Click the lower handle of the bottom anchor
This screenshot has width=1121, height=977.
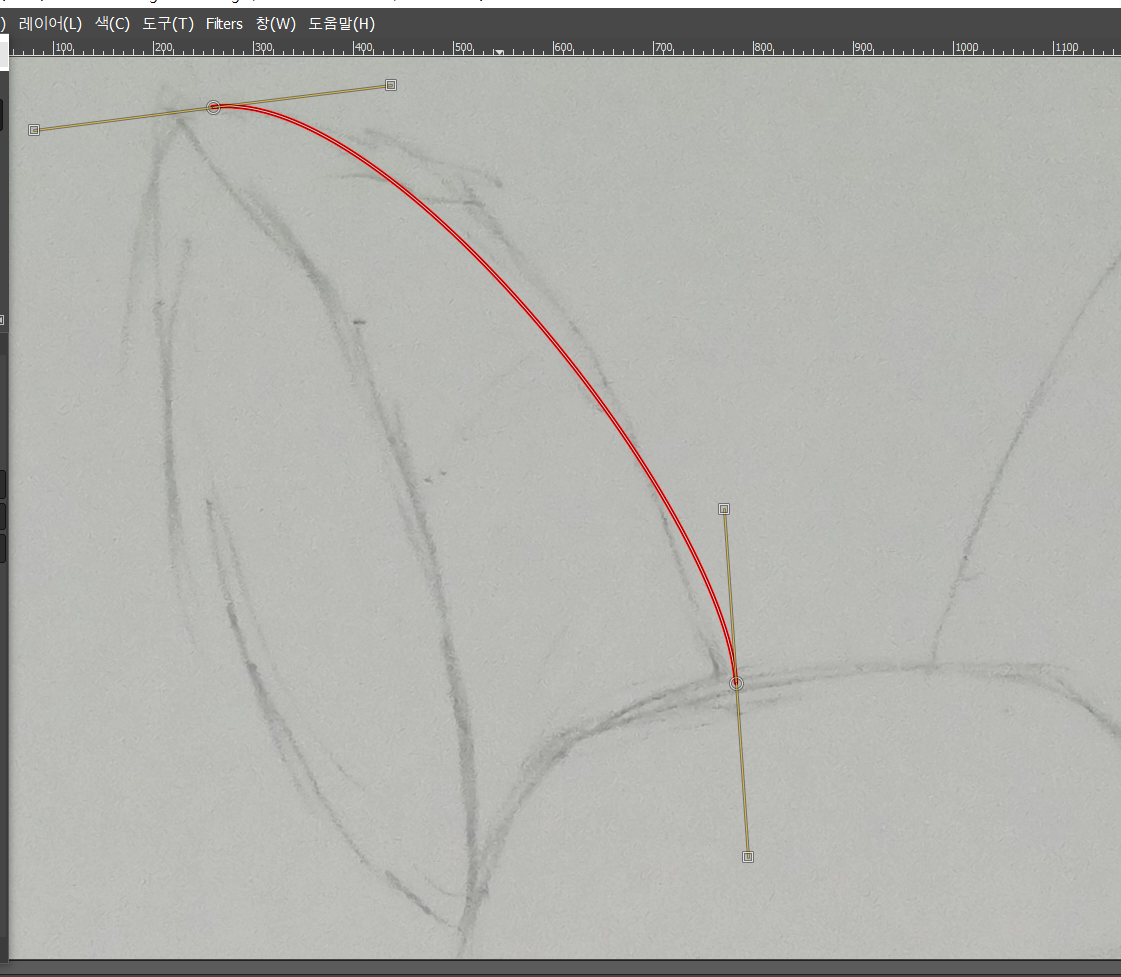[748, 857]
